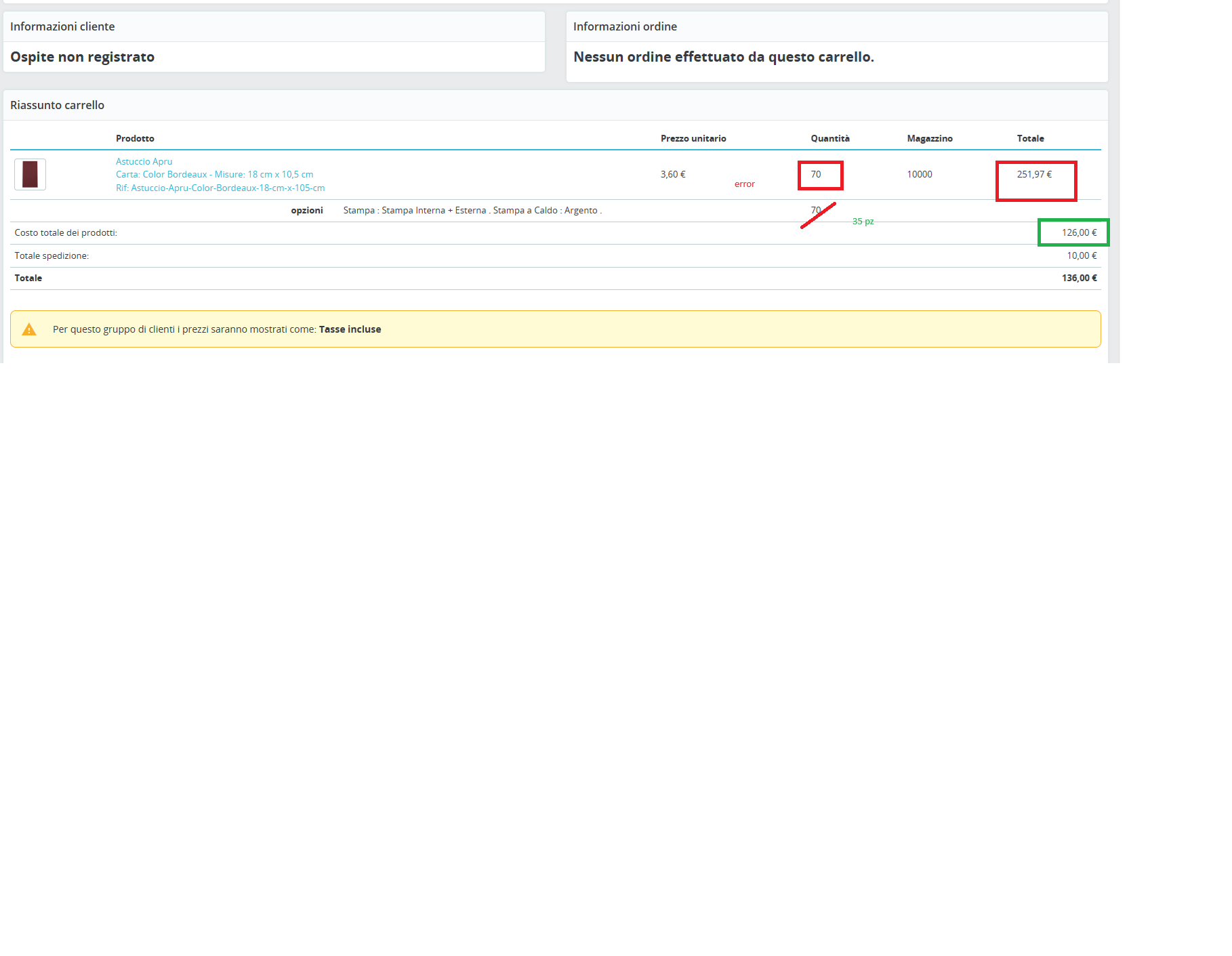Click the quantity 70 in red box

[816, 174]
